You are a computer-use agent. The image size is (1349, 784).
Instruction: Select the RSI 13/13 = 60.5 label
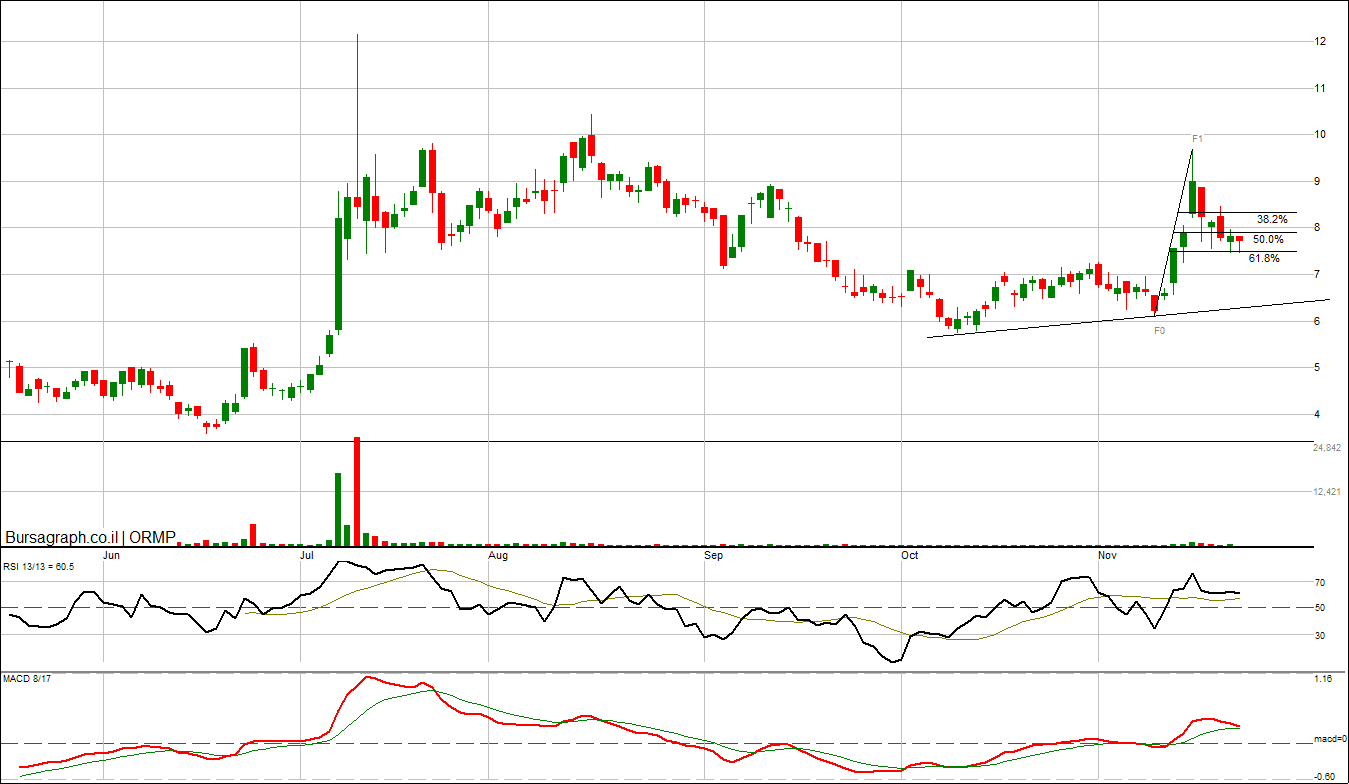39,567
